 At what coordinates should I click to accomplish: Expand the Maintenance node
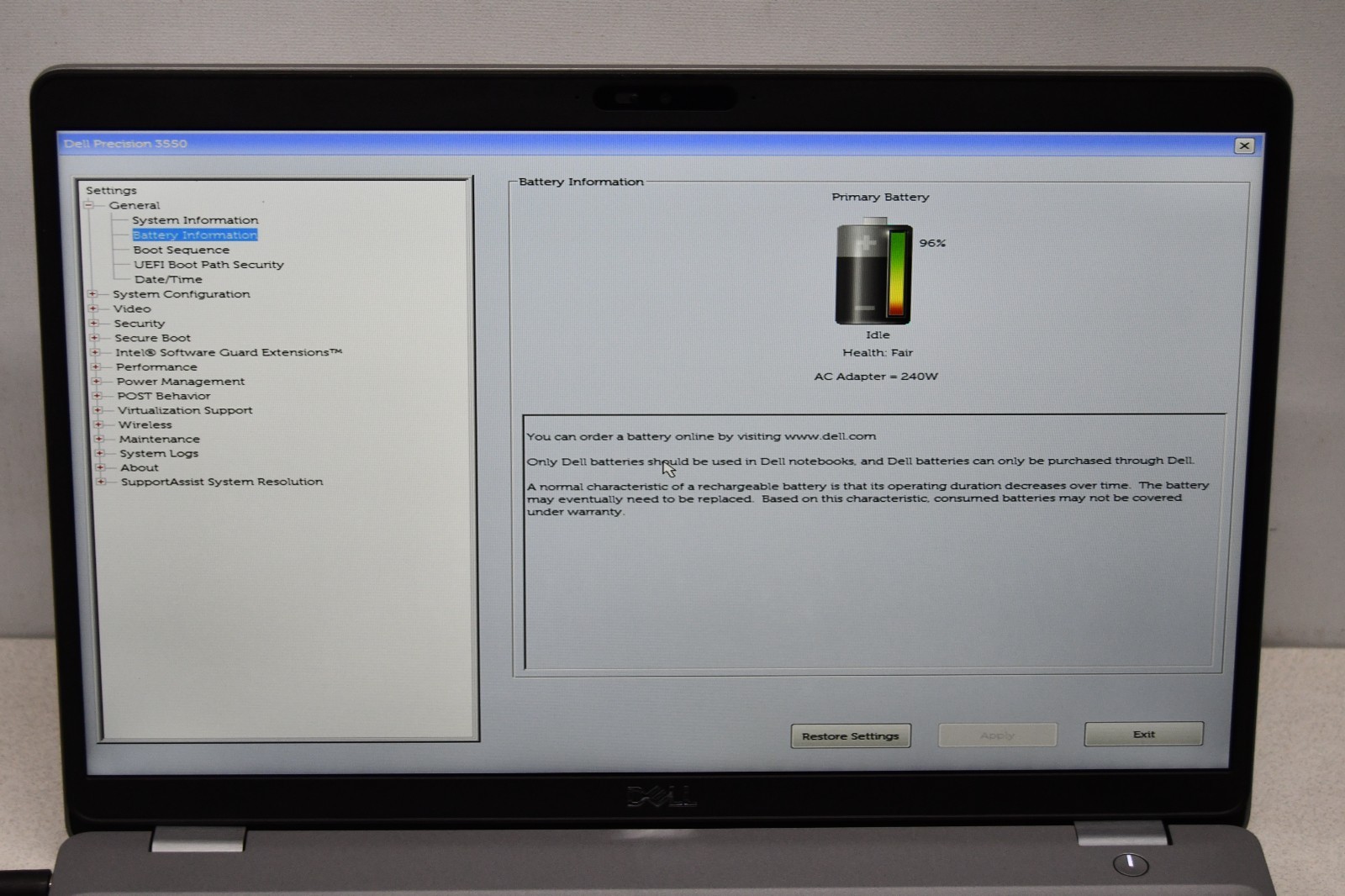[99, 439]
